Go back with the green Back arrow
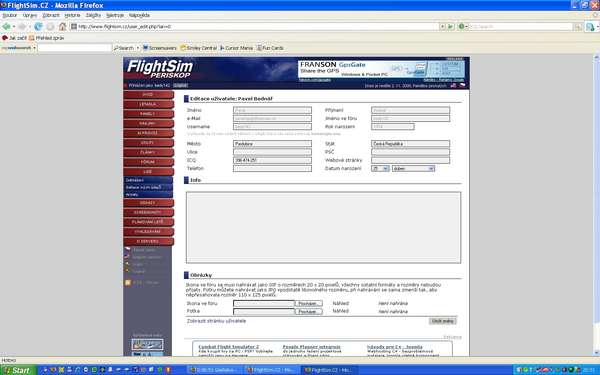This screenshot has width=600, height=375. coord(6,27)
